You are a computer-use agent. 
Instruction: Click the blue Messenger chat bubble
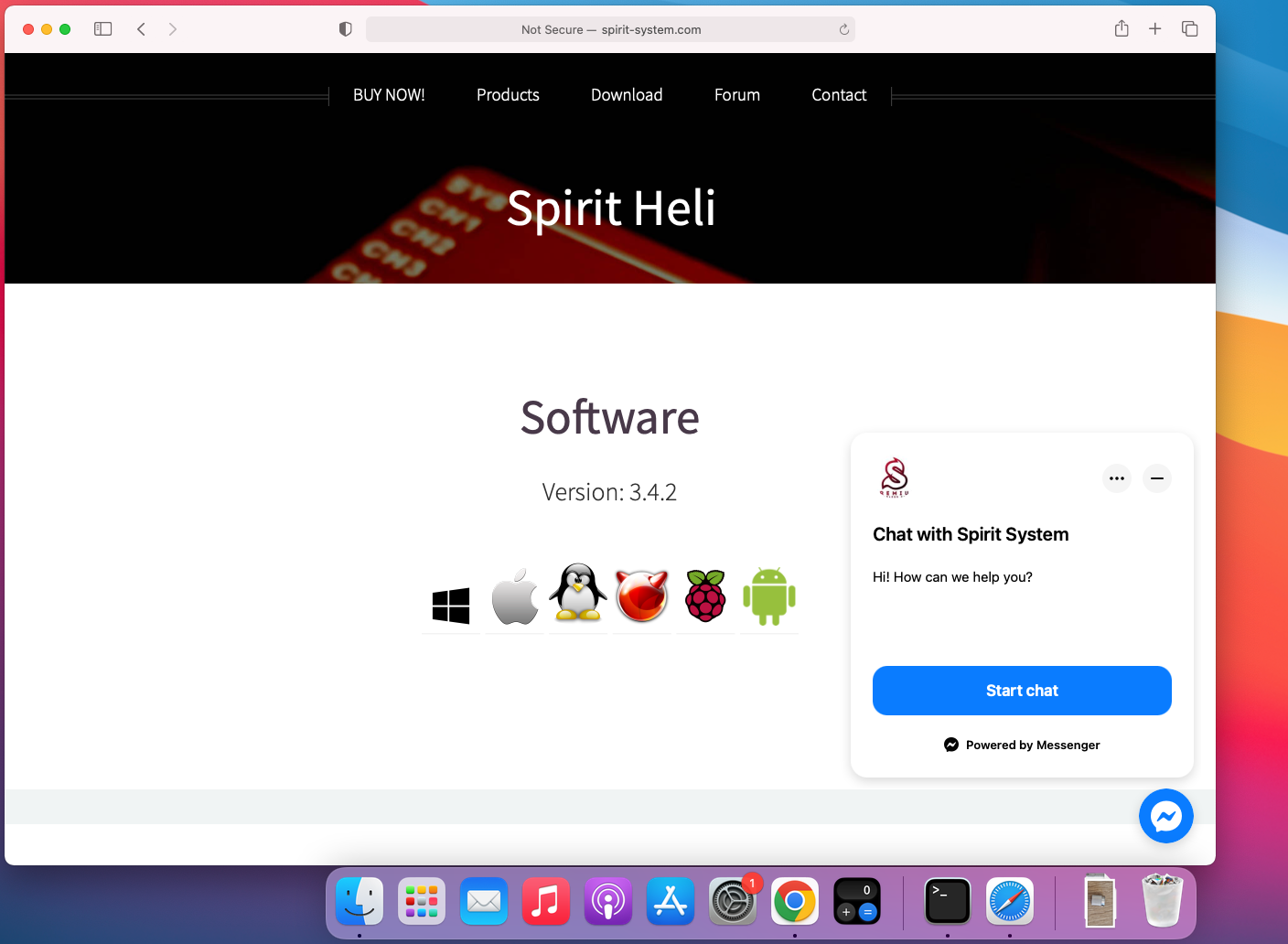(x=1165, y=815)
